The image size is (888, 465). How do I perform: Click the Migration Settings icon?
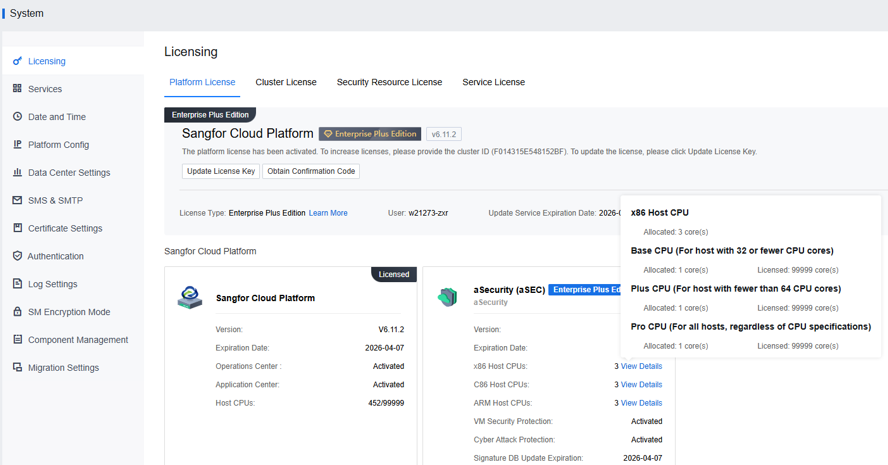pos(18,367)
